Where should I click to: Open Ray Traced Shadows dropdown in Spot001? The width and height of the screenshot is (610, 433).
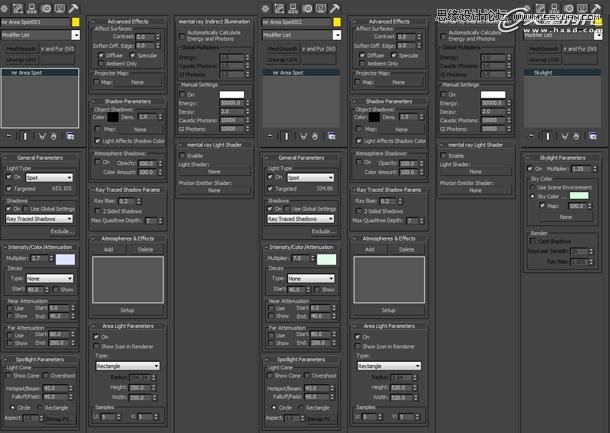click(x=39, y=219)
